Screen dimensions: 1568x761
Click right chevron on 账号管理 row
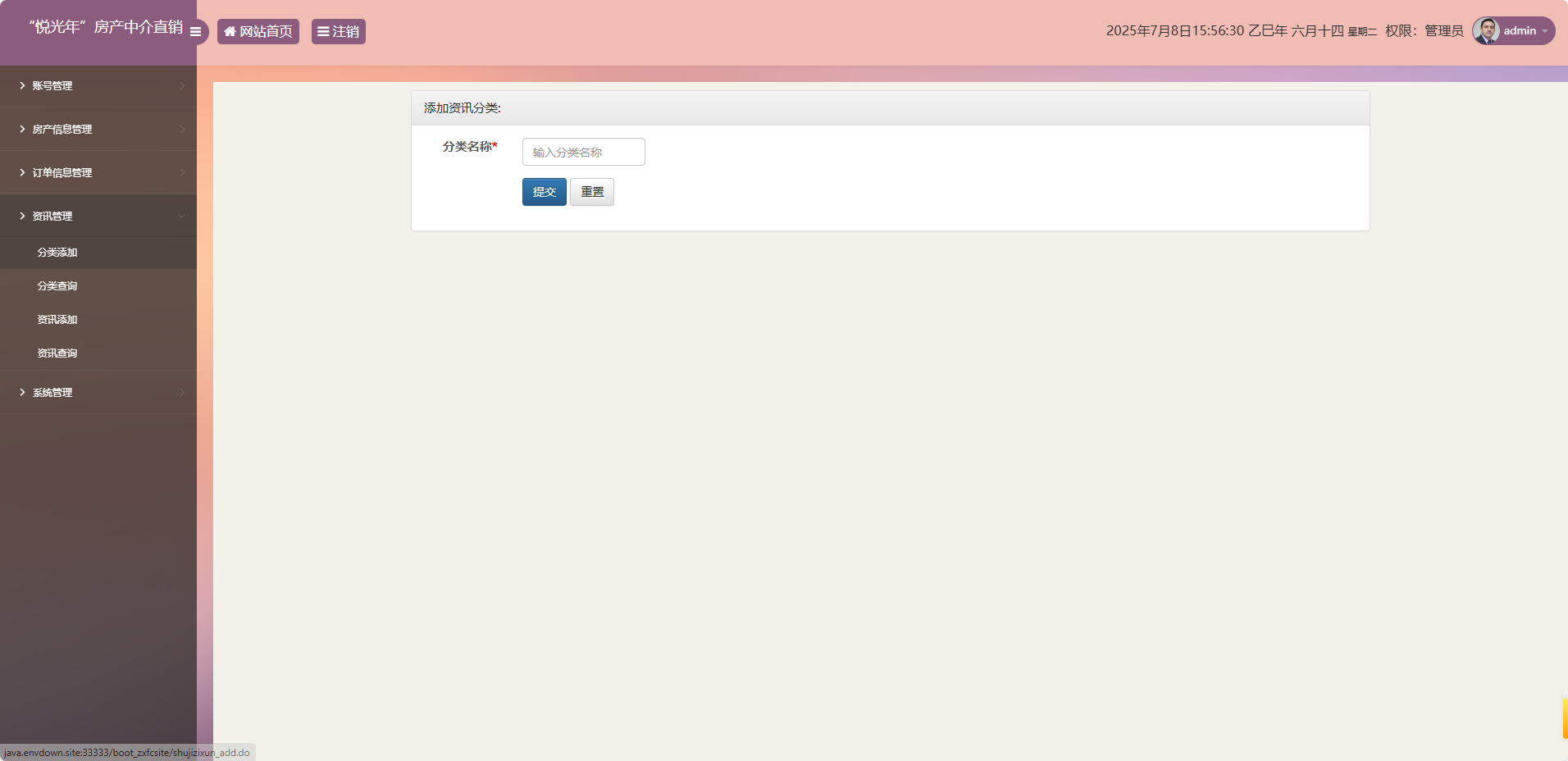[x=182, y=85]
